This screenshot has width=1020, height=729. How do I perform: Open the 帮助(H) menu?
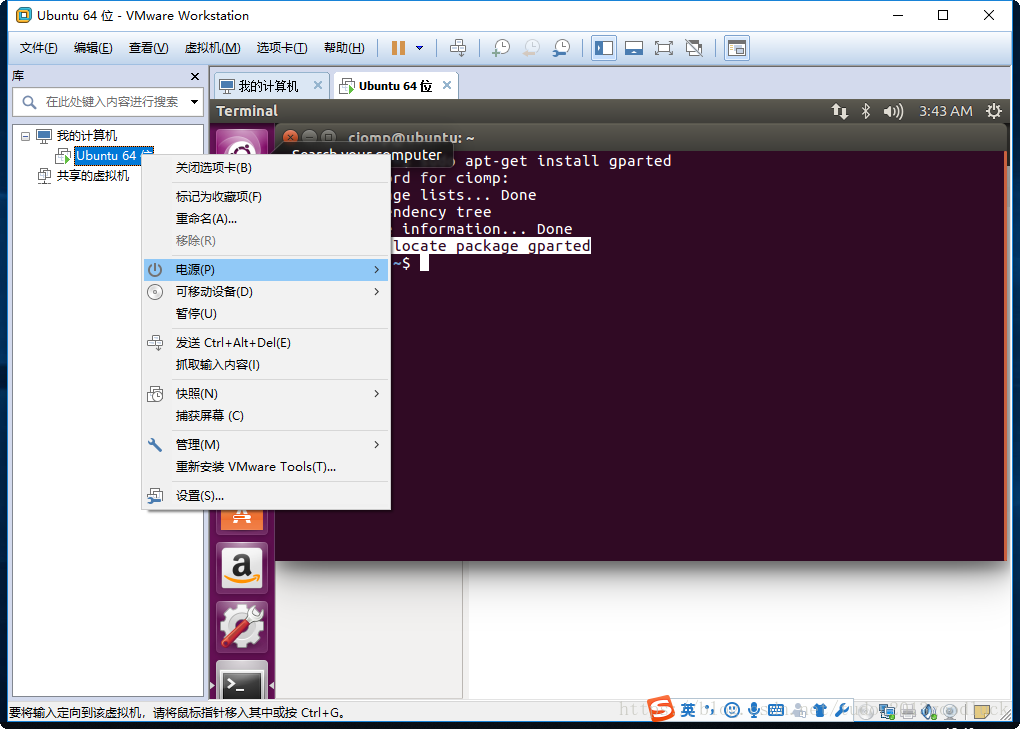(344, 47)
